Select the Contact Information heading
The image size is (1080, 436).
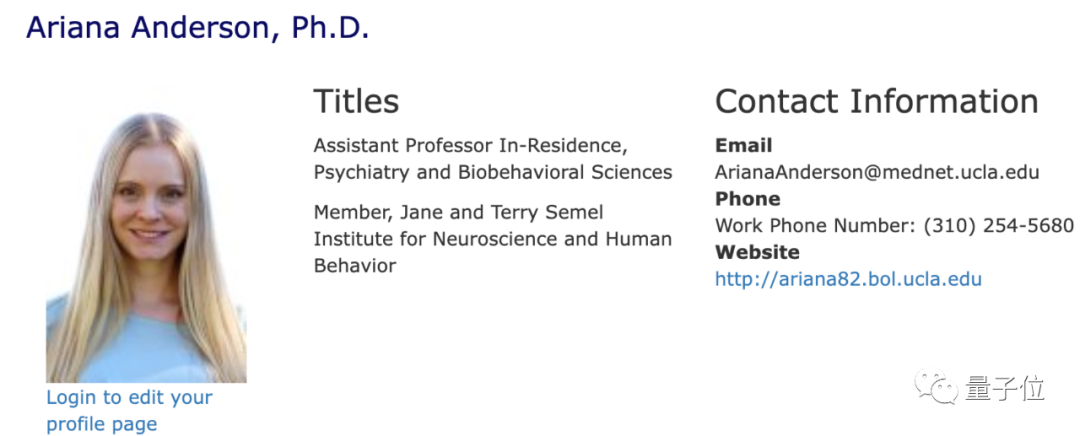click(x=876, y=101)
